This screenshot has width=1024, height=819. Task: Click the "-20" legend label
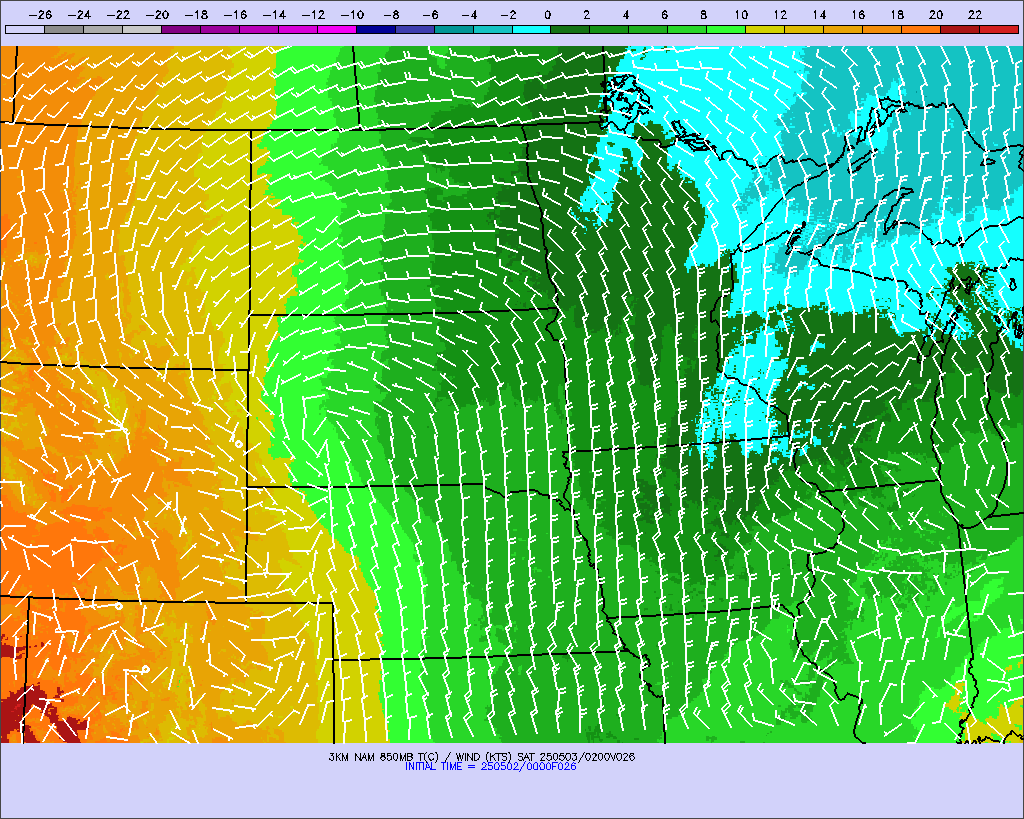pos(157,14)
